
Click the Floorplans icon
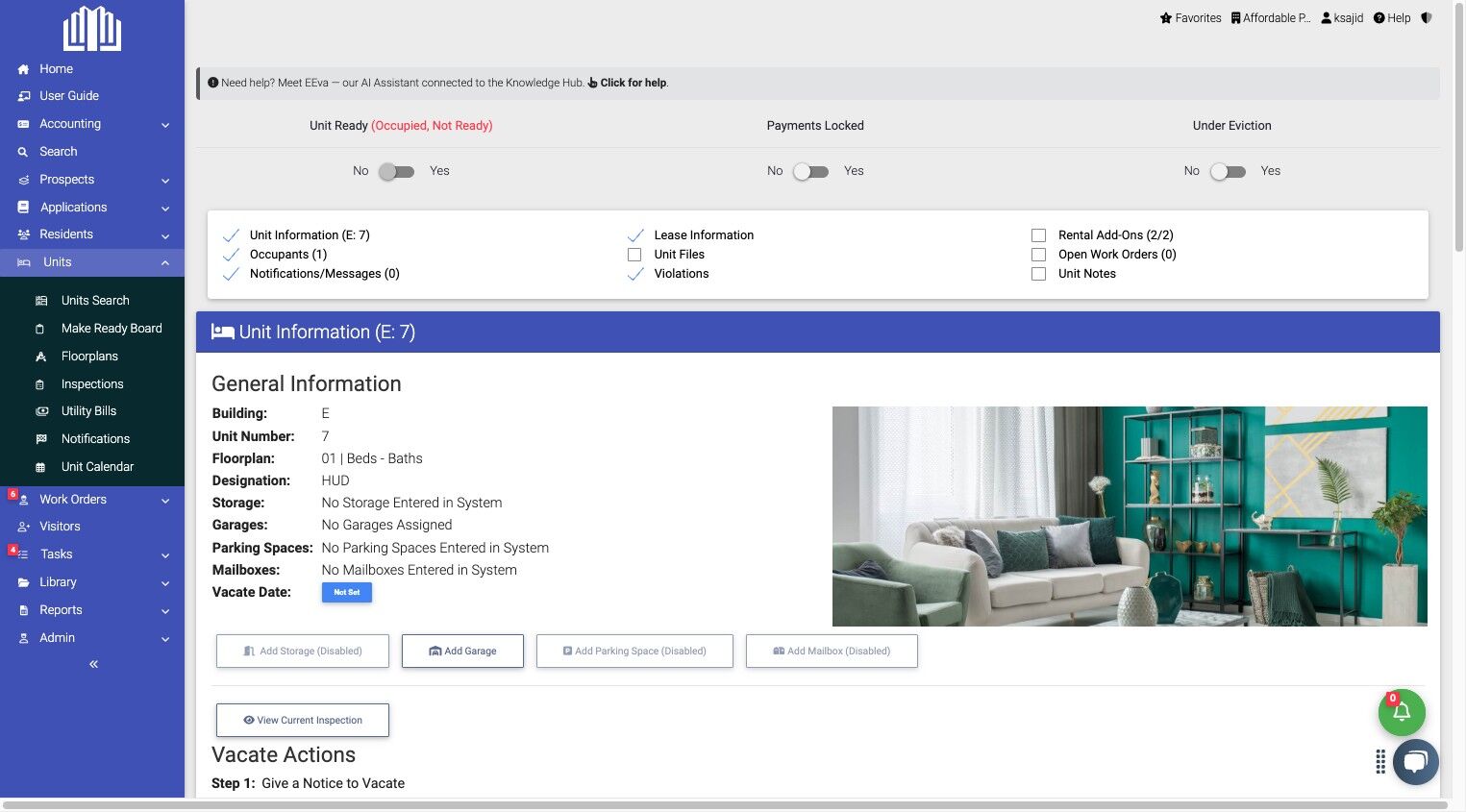41,357
